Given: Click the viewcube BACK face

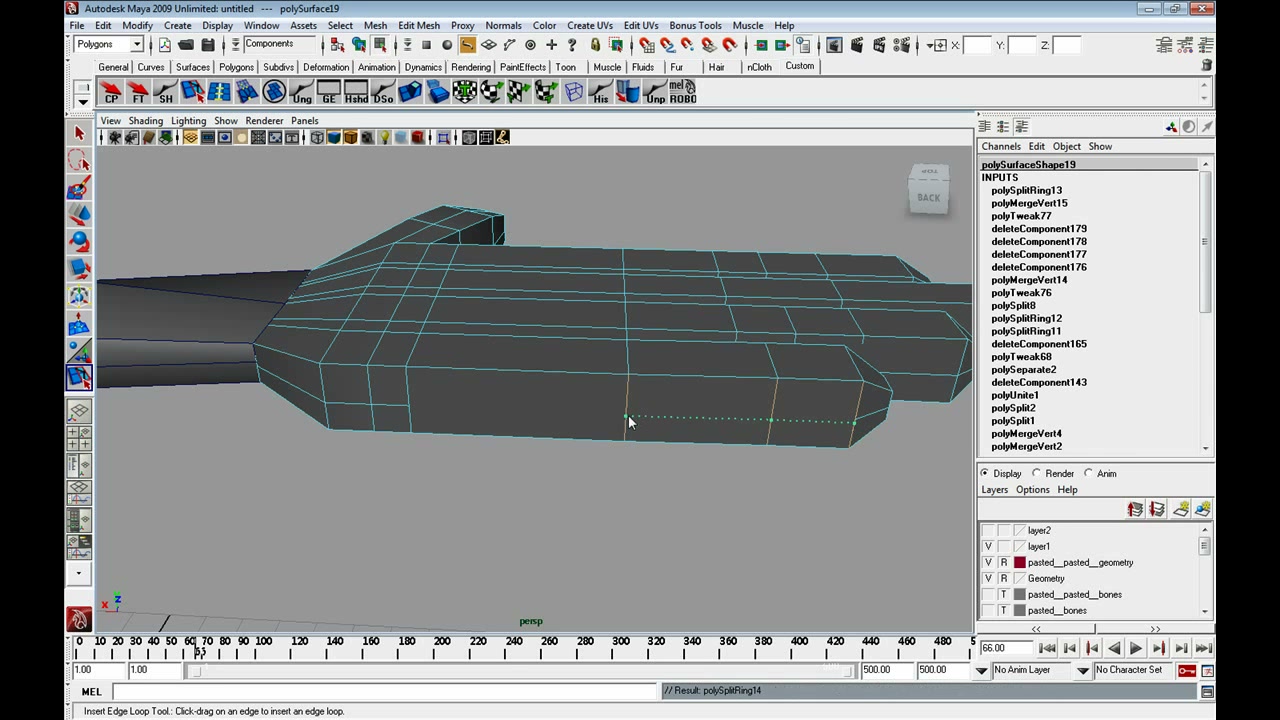Looking at the screenshot, I should click(x=928, y=196).
